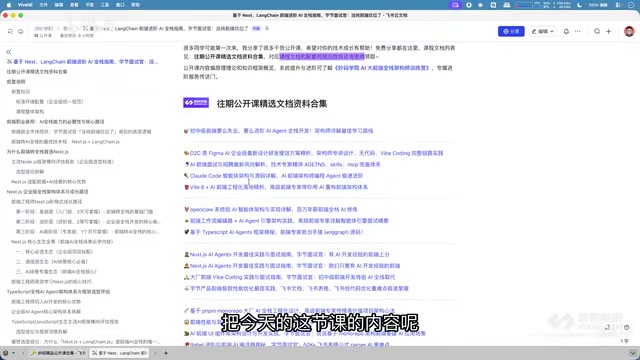Collapse the outline panel with double-chevron
Image resolution: width=640 pixels, height=360 pixels.
click(9, 52)
